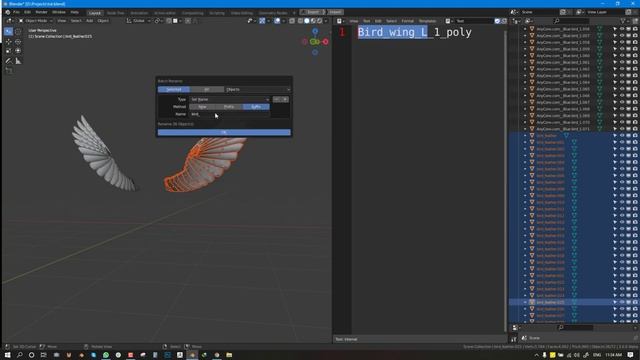The width and height of the screenshot is (640, 360).
Task: Click the Name field in Batch Rename
Action: [x=229, y=114]
